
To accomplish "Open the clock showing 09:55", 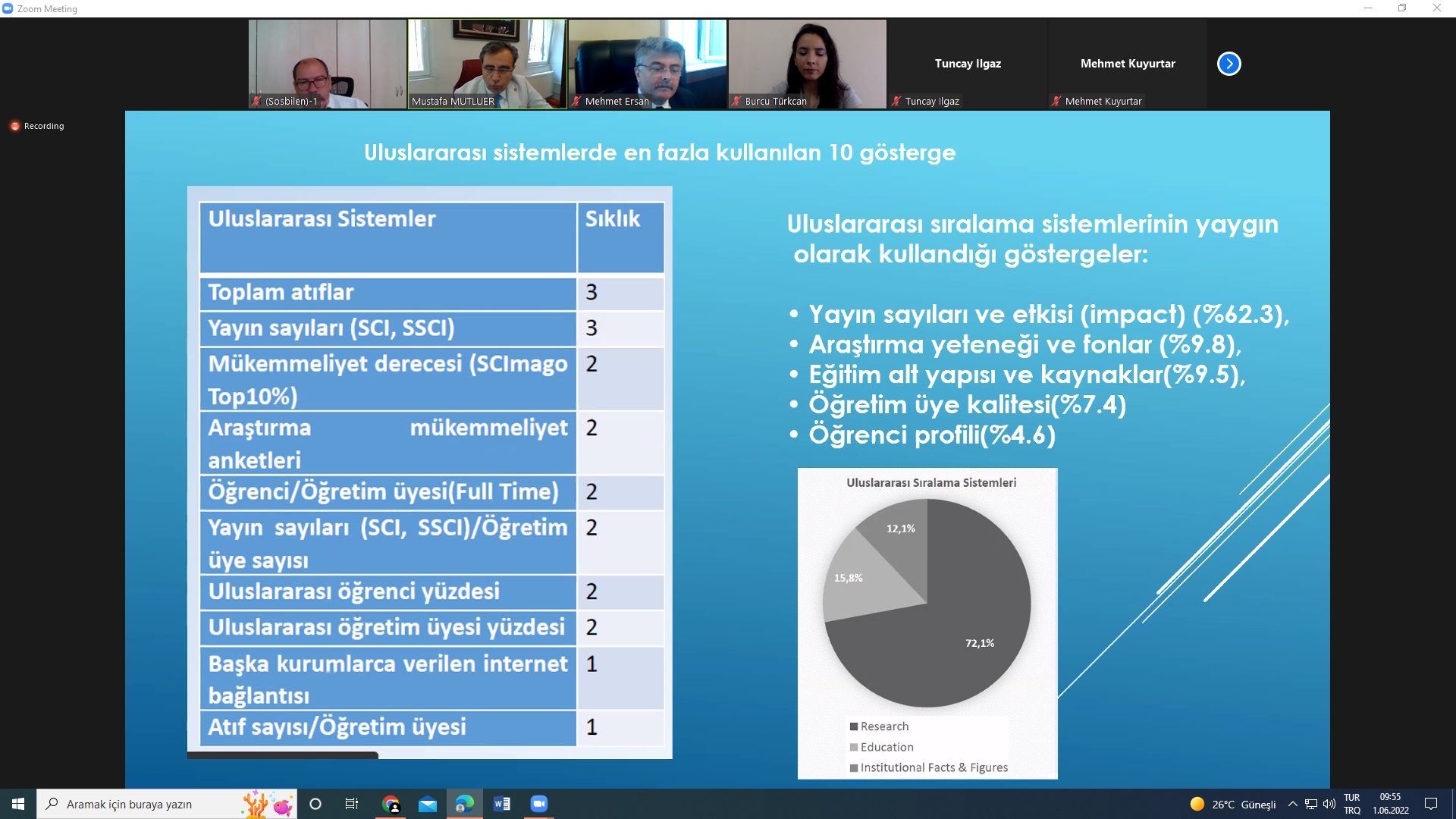I will pyautogui.click(x=1391, y=804).
